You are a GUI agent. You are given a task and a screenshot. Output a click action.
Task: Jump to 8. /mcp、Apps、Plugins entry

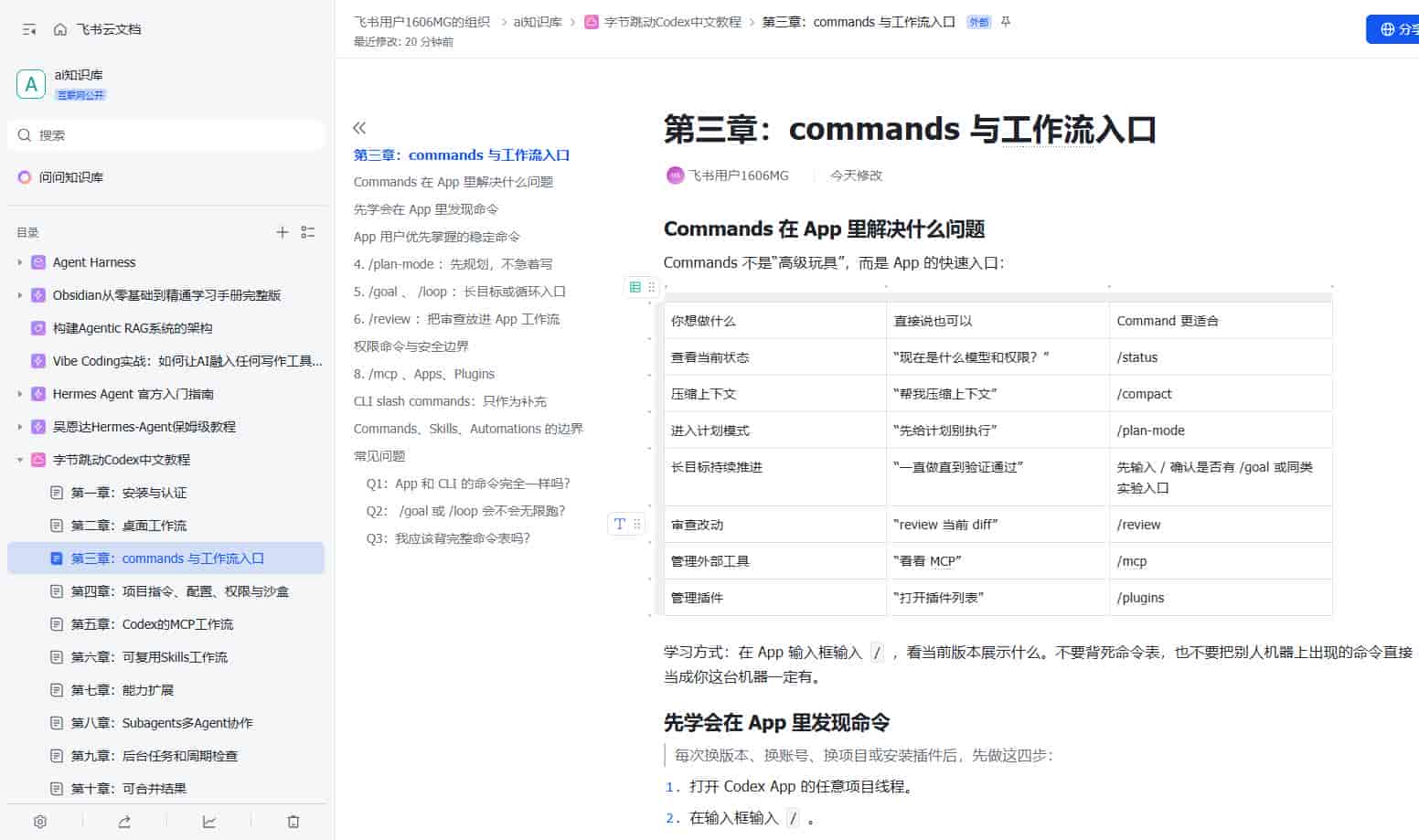424,374
